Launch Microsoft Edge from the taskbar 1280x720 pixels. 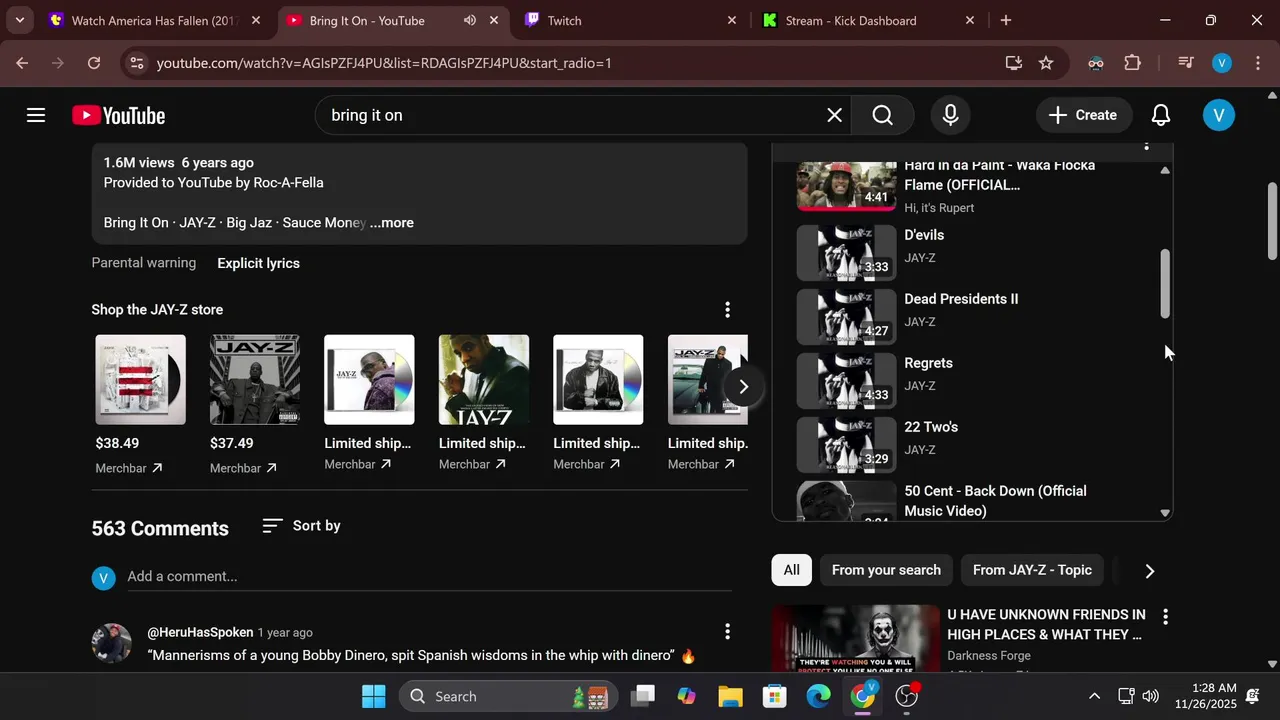click(x=819, y=696)
